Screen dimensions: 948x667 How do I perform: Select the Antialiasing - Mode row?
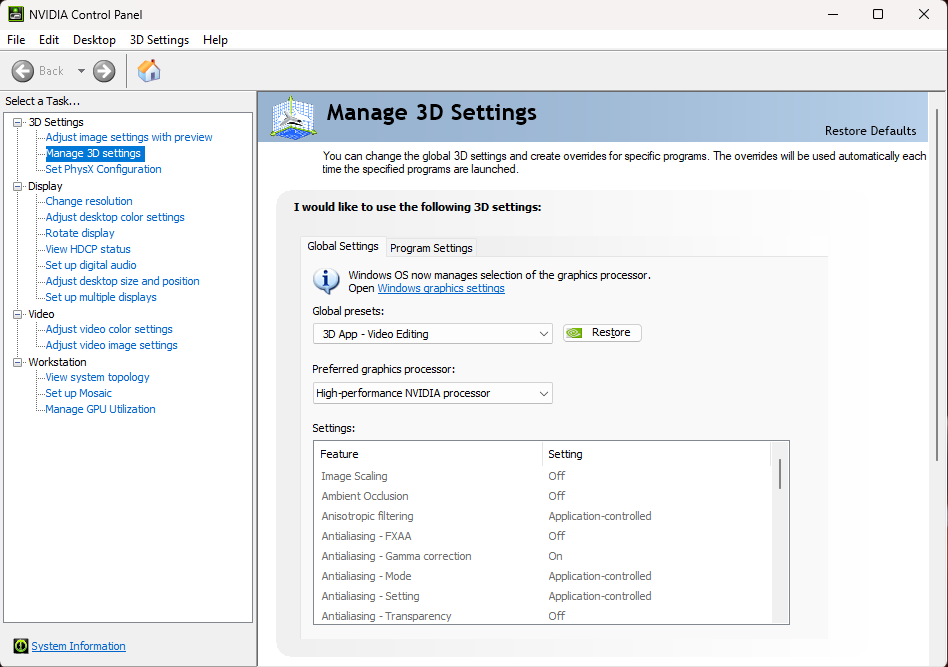point(542,576)
